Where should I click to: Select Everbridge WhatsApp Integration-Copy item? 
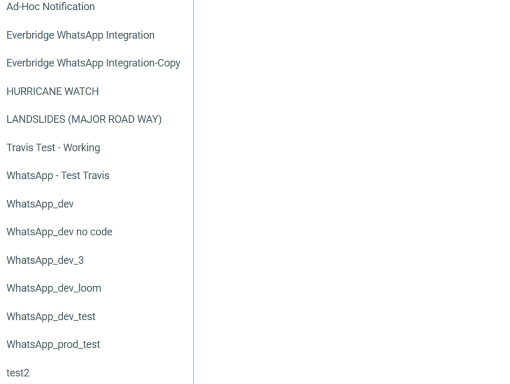[x=93, y=63]
